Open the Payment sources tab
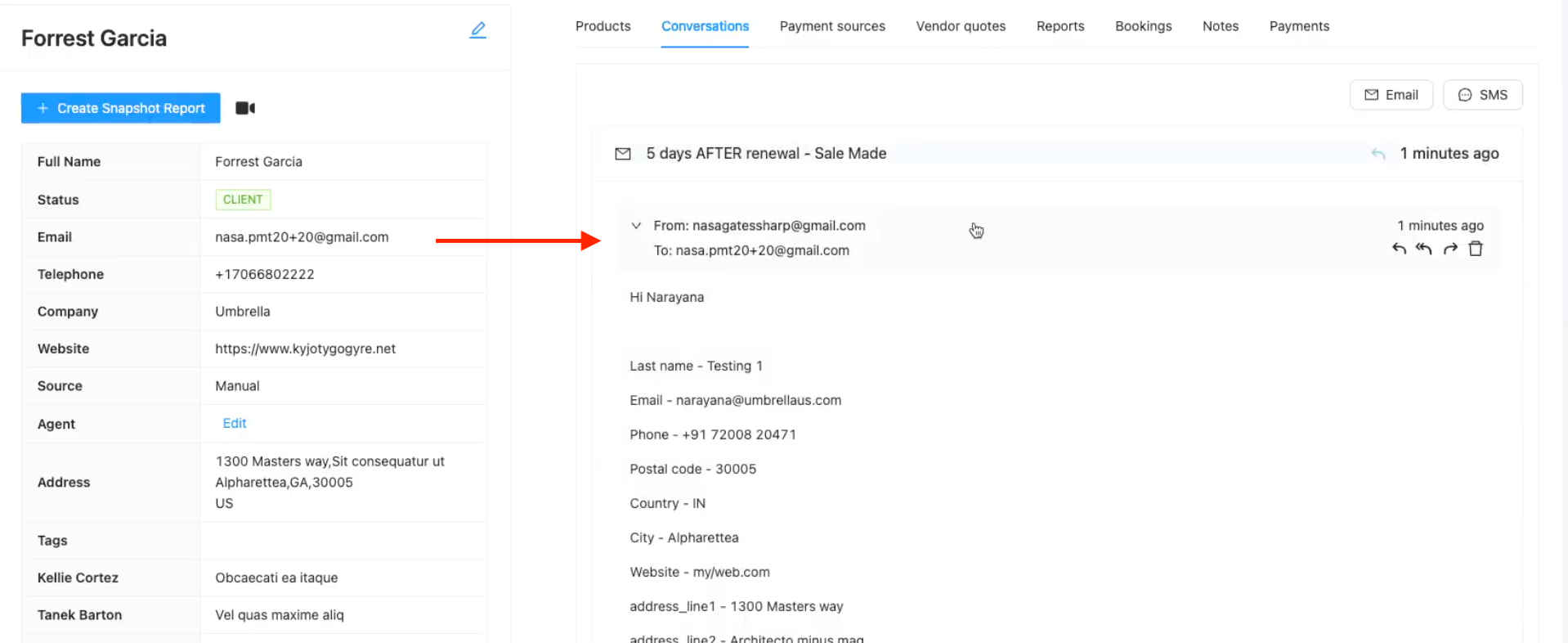This screenshot has height=643, width=1568. pos(832,26)
